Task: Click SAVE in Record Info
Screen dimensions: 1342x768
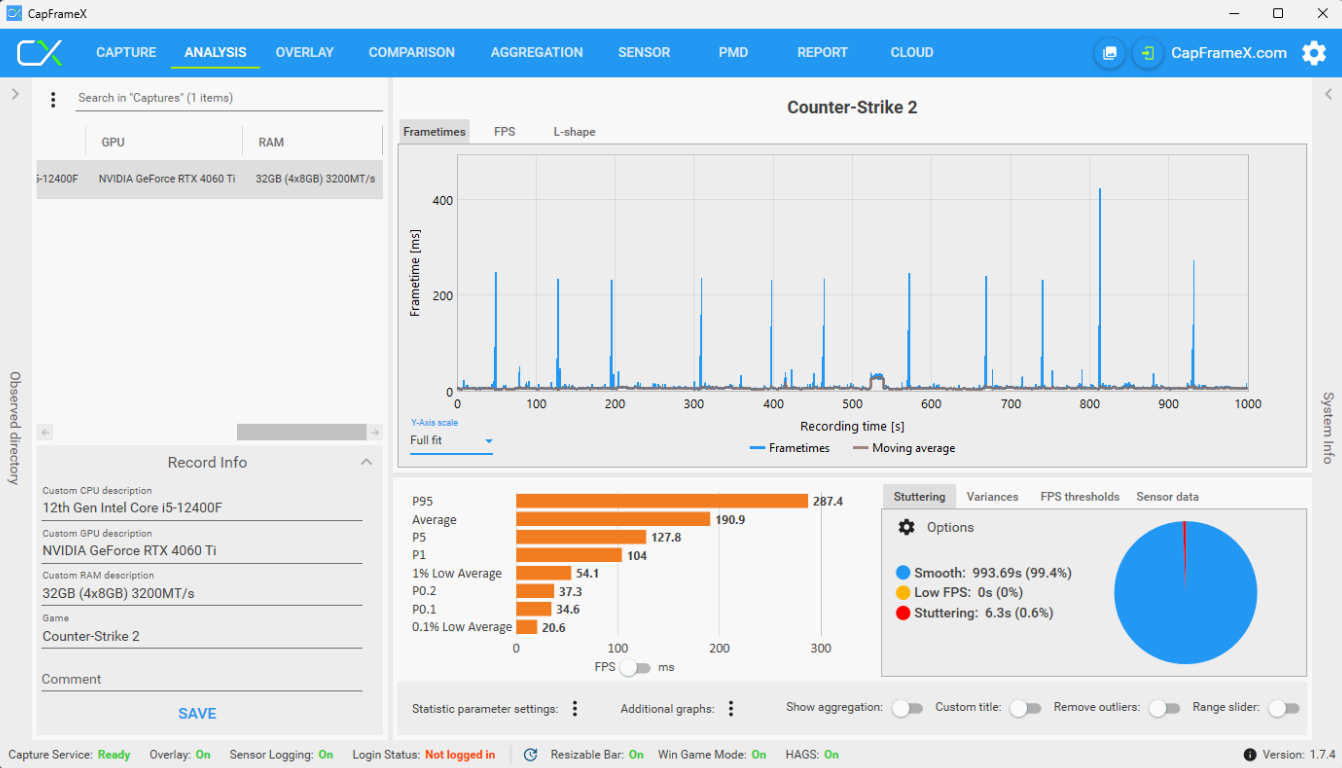Action: coord(197,713)
